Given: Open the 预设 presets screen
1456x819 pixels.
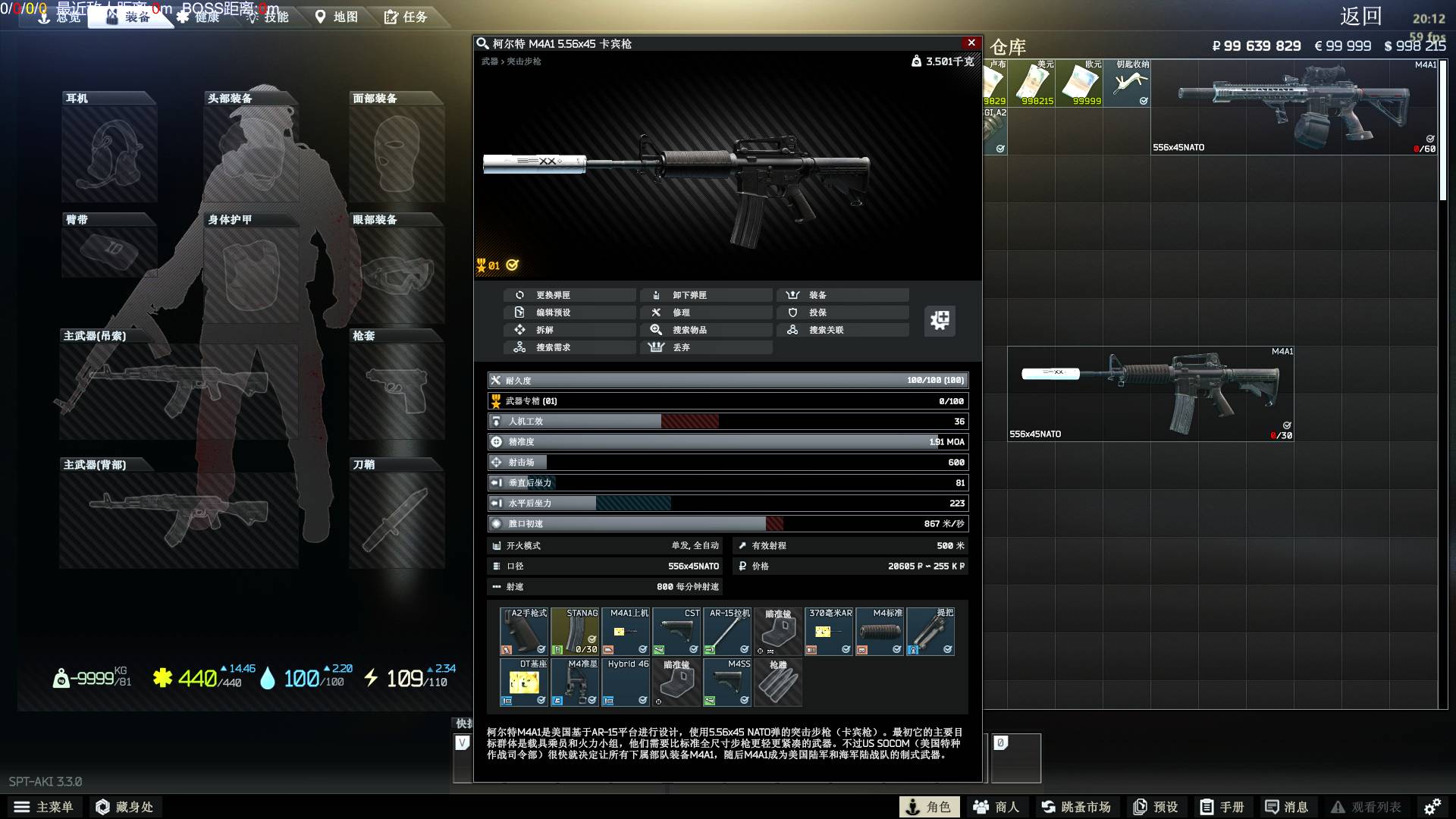Looking at the screenshot, I should tap(1156, 807).
